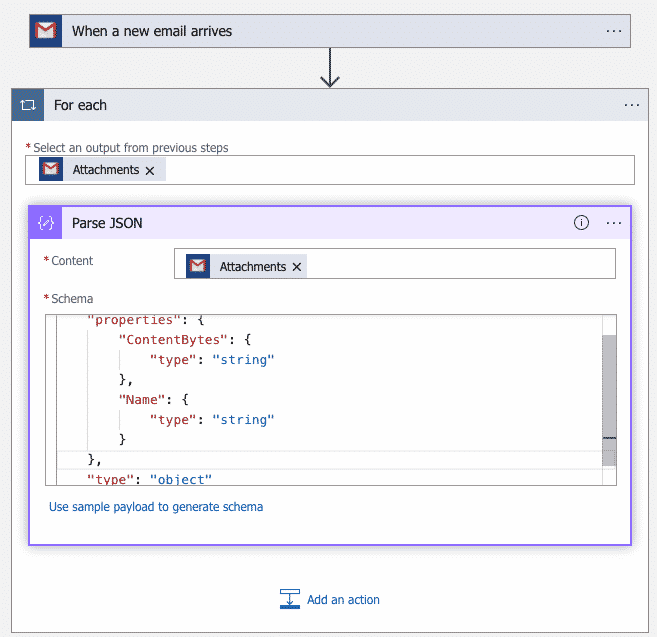
Task: Click the Gmail icon on the email trigger
Action: [x=45, y=31]
